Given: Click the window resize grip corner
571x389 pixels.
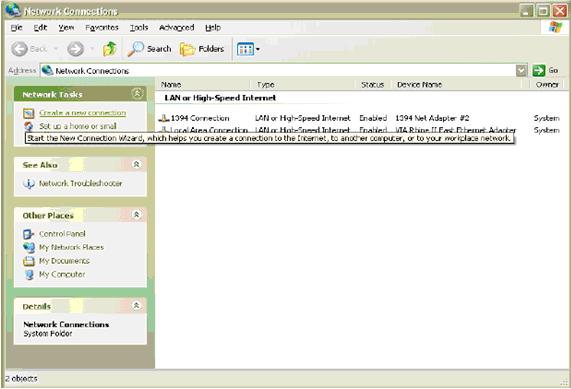Looking at the screenshot, I should coord(564,382).
